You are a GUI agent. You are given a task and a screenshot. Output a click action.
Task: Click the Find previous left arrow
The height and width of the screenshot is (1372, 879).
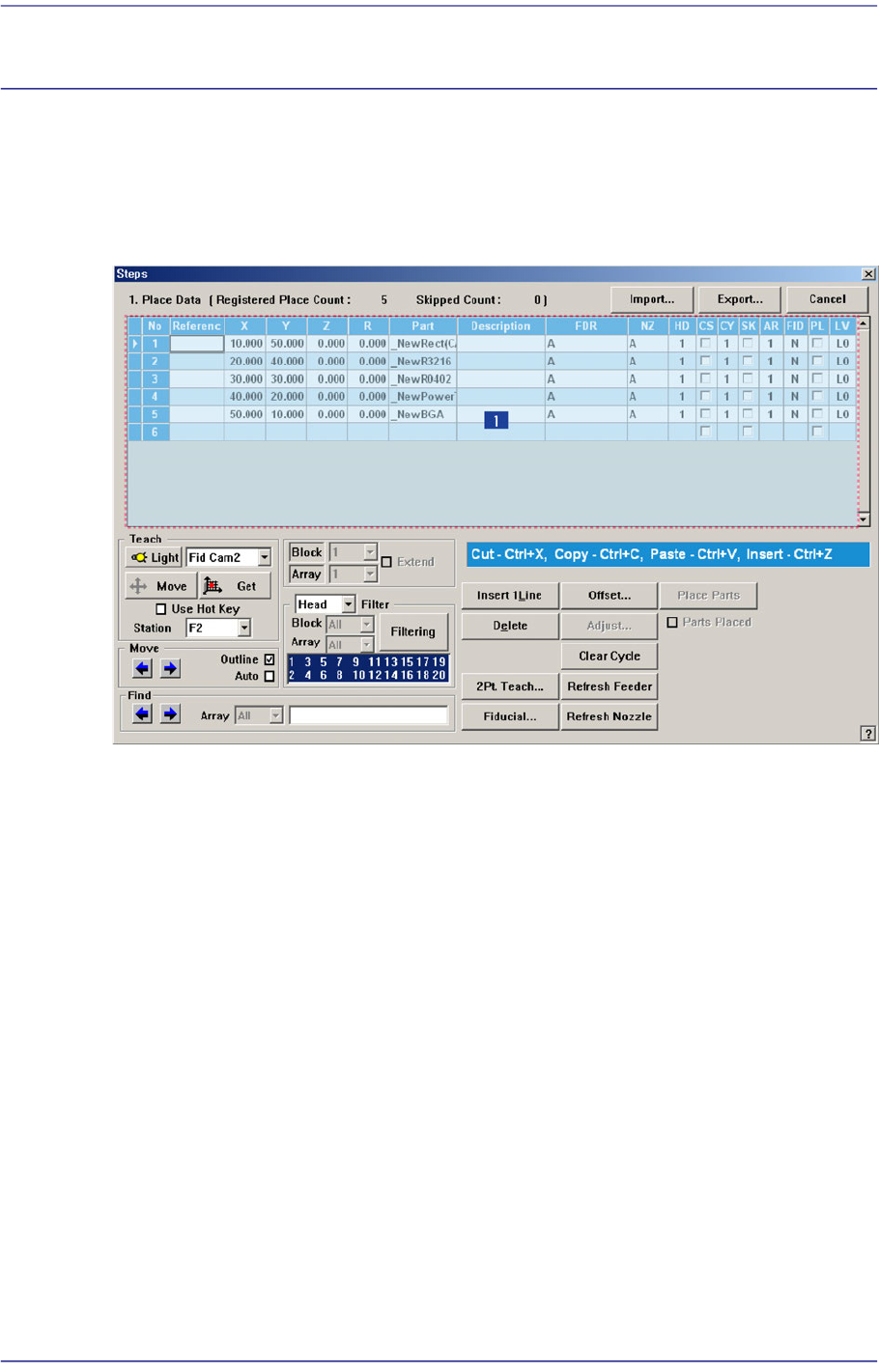point(142,714)
